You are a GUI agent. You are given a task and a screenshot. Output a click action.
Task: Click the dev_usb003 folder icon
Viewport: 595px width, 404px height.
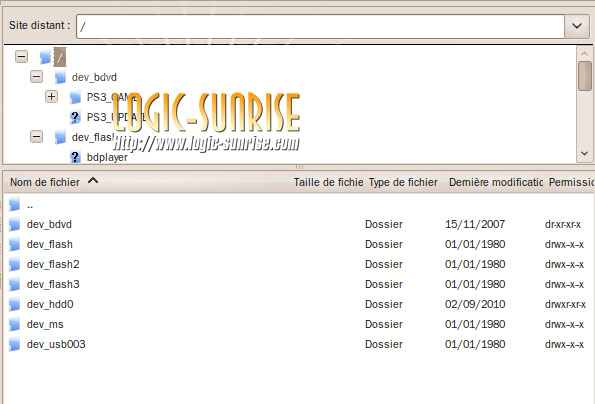click(14, 344)
